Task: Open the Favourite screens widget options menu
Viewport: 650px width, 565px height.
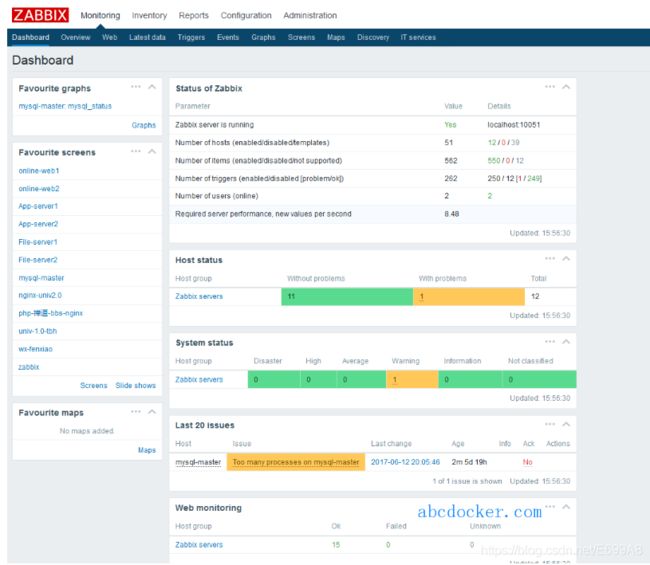Action: [x=136, y=151]
